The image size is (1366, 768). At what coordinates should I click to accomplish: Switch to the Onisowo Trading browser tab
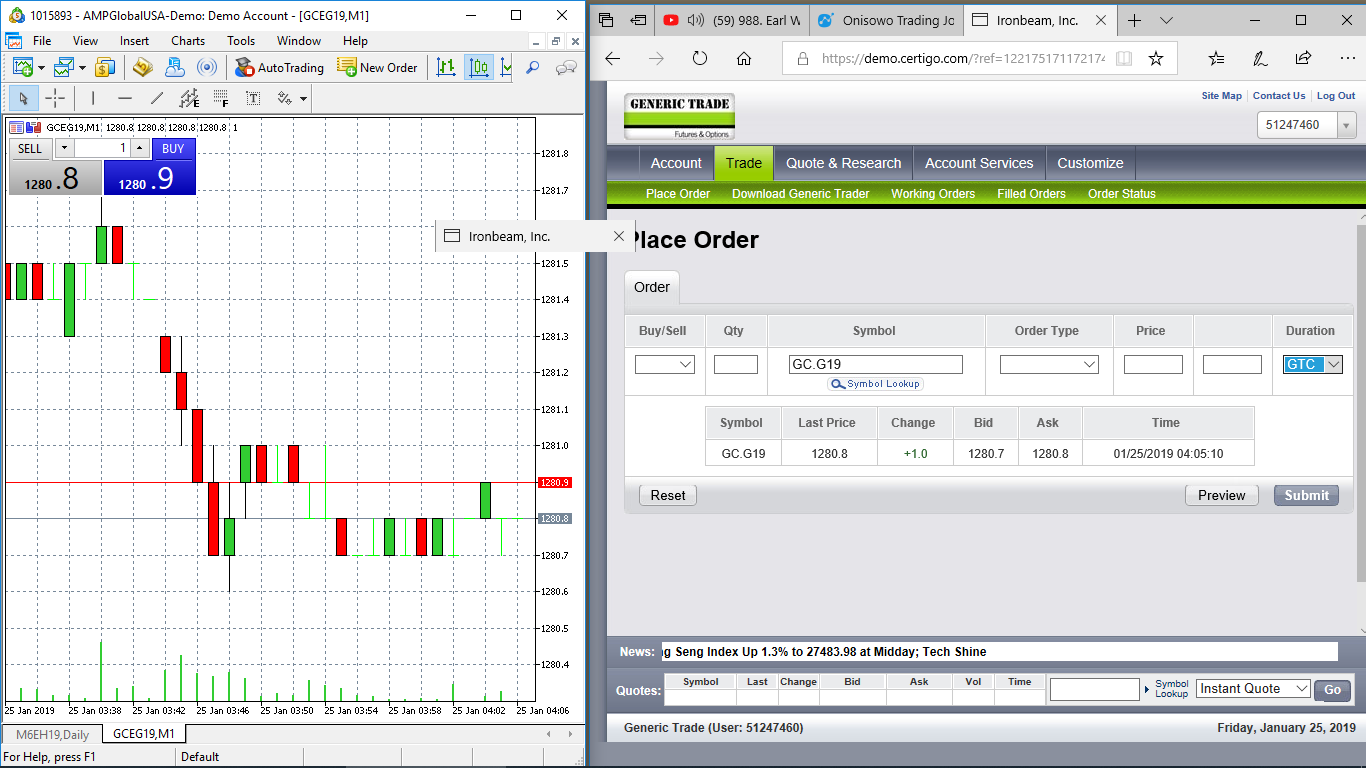click(884, 20)
